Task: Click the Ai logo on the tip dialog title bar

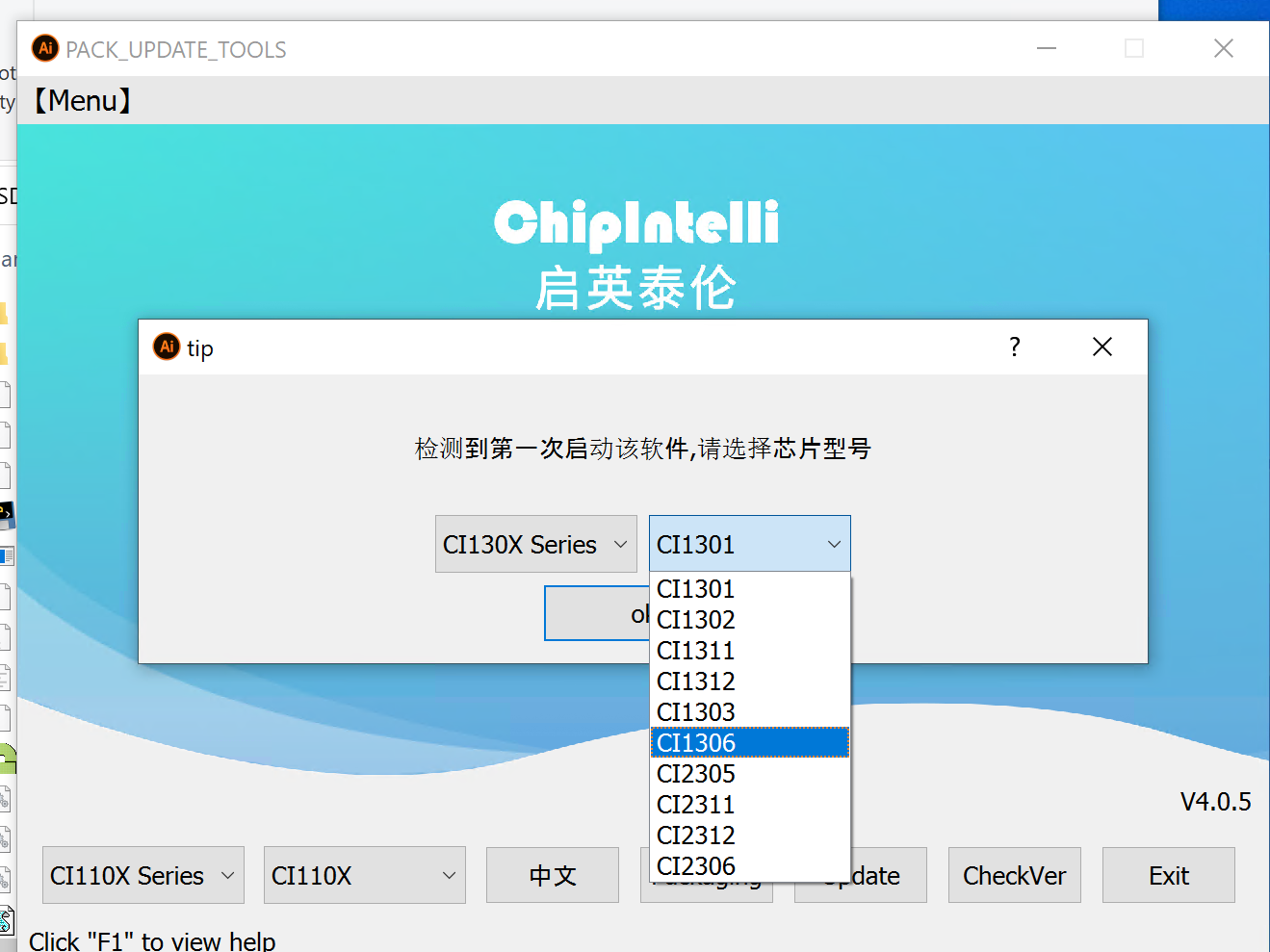Action: click(x=166, y=347)
